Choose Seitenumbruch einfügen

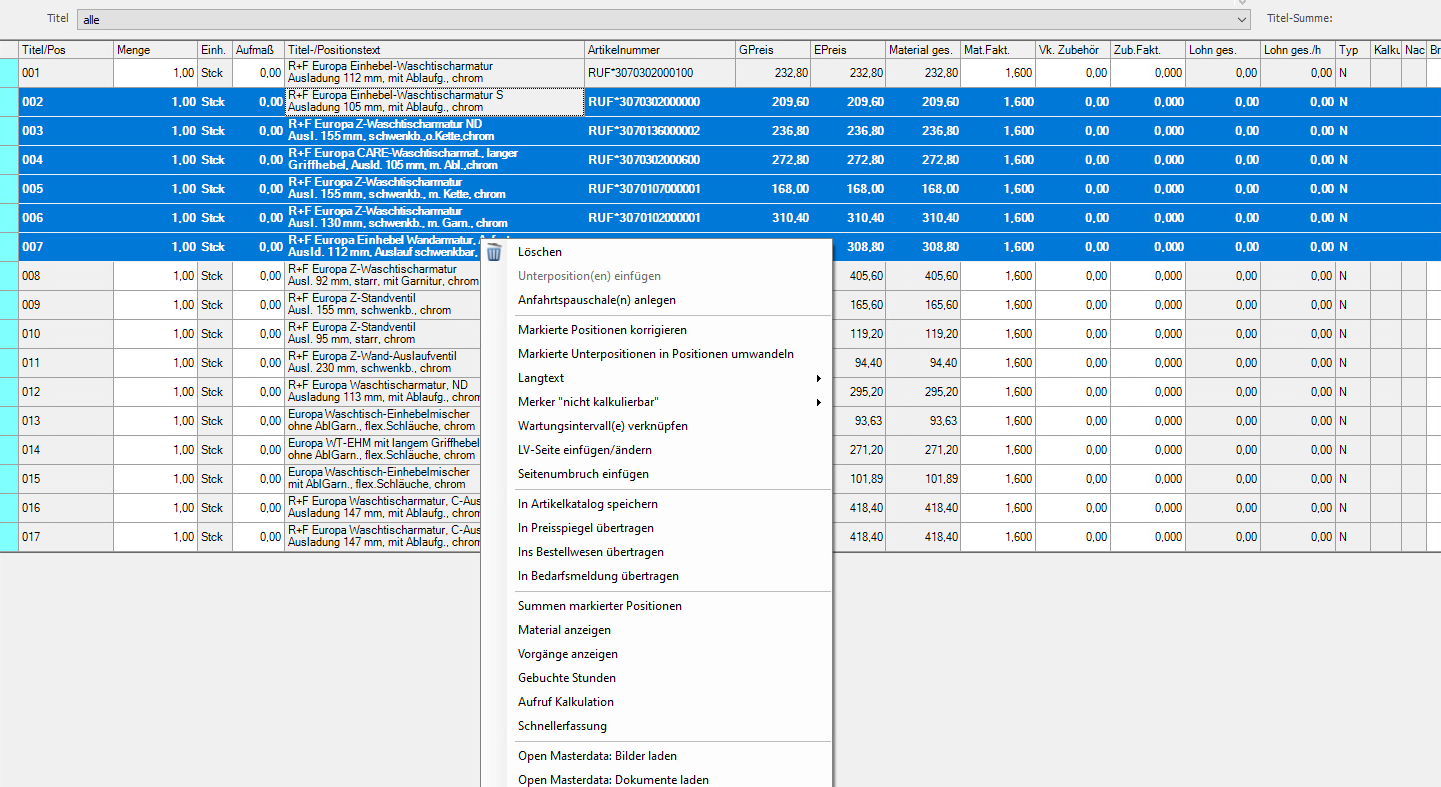(583, 474)
